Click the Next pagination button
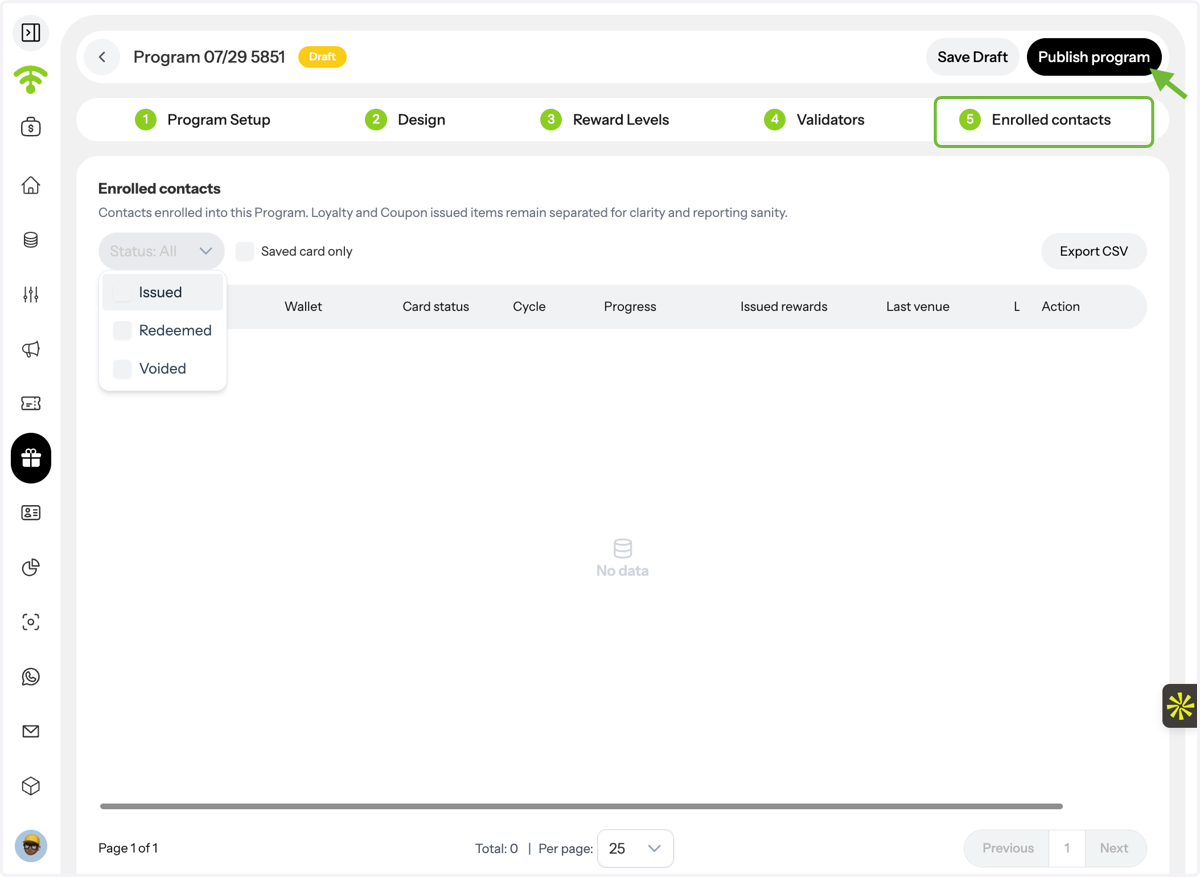The image size is (1200, 877). [1114, 848]
